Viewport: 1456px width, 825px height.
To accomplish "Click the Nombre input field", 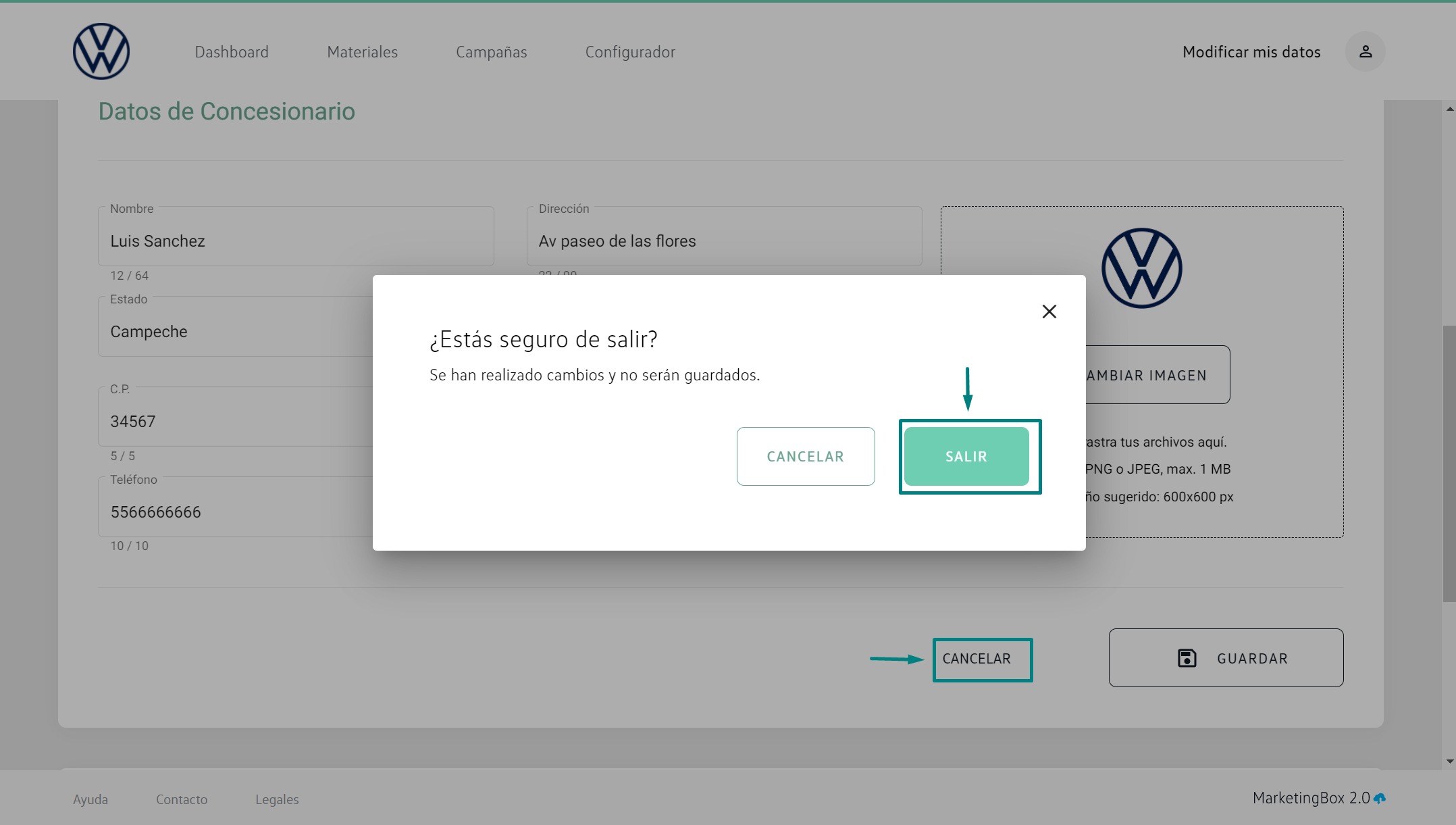I will (296, 241).
